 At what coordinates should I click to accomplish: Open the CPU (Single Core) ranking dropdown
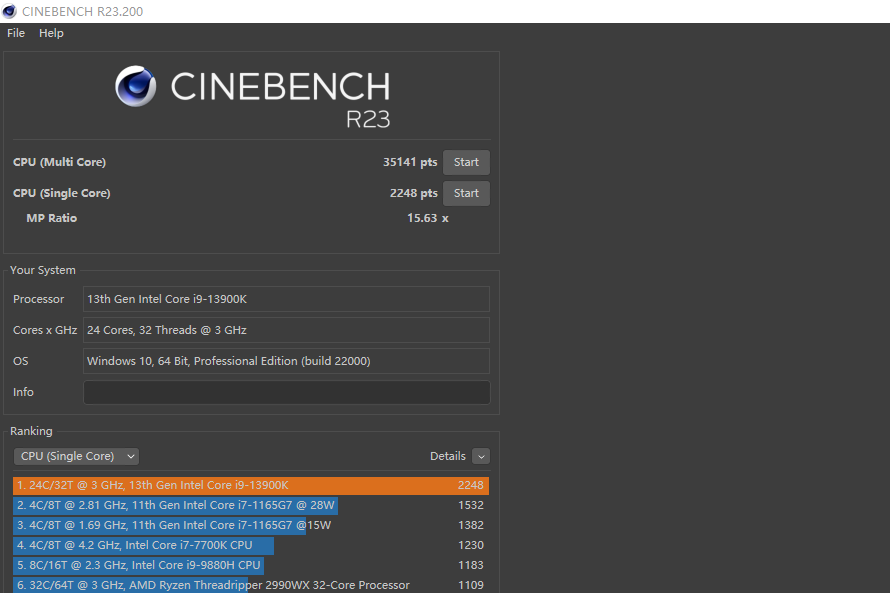click(77, 456)
